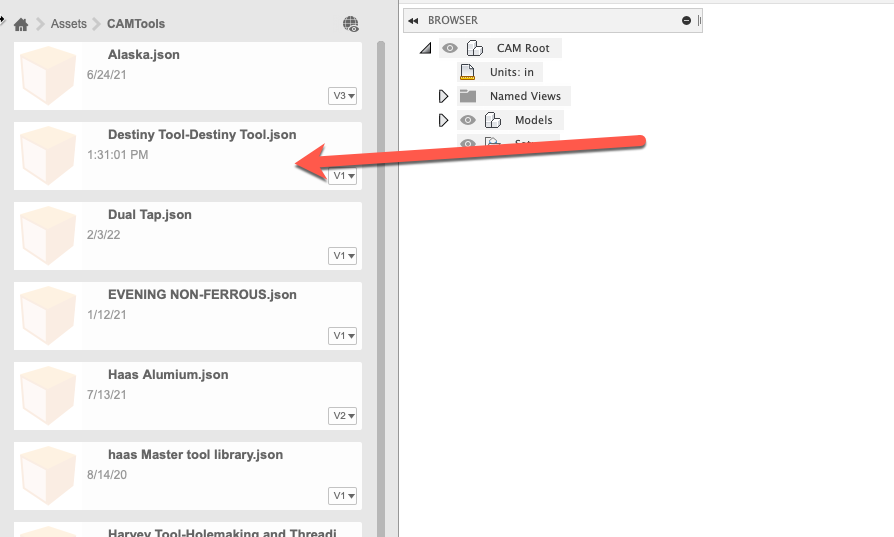
Task: Select EVENING NON-FERROUS.json thumbnail
Action: [48, 316]
